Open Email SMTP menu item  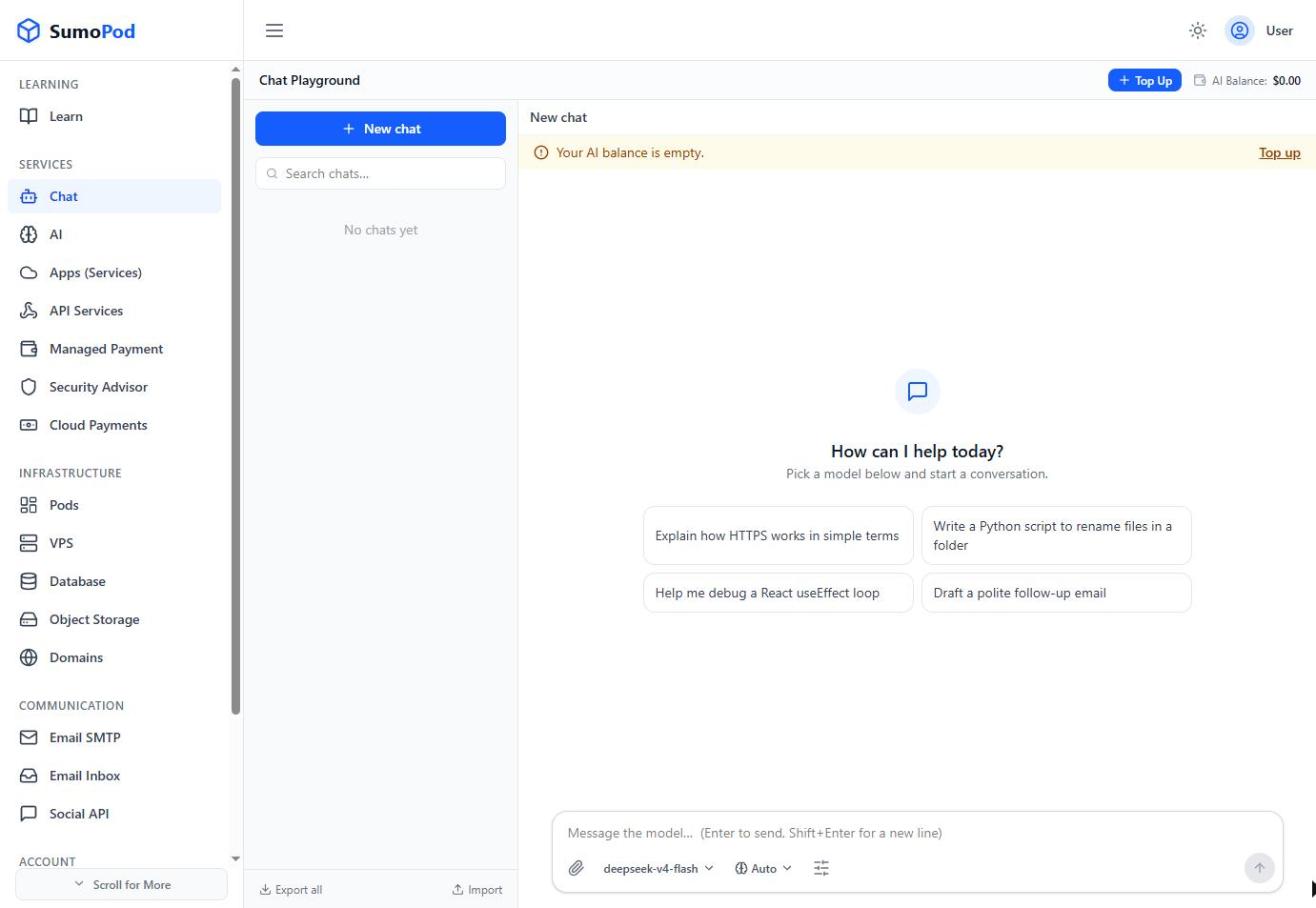coord(114,737)
